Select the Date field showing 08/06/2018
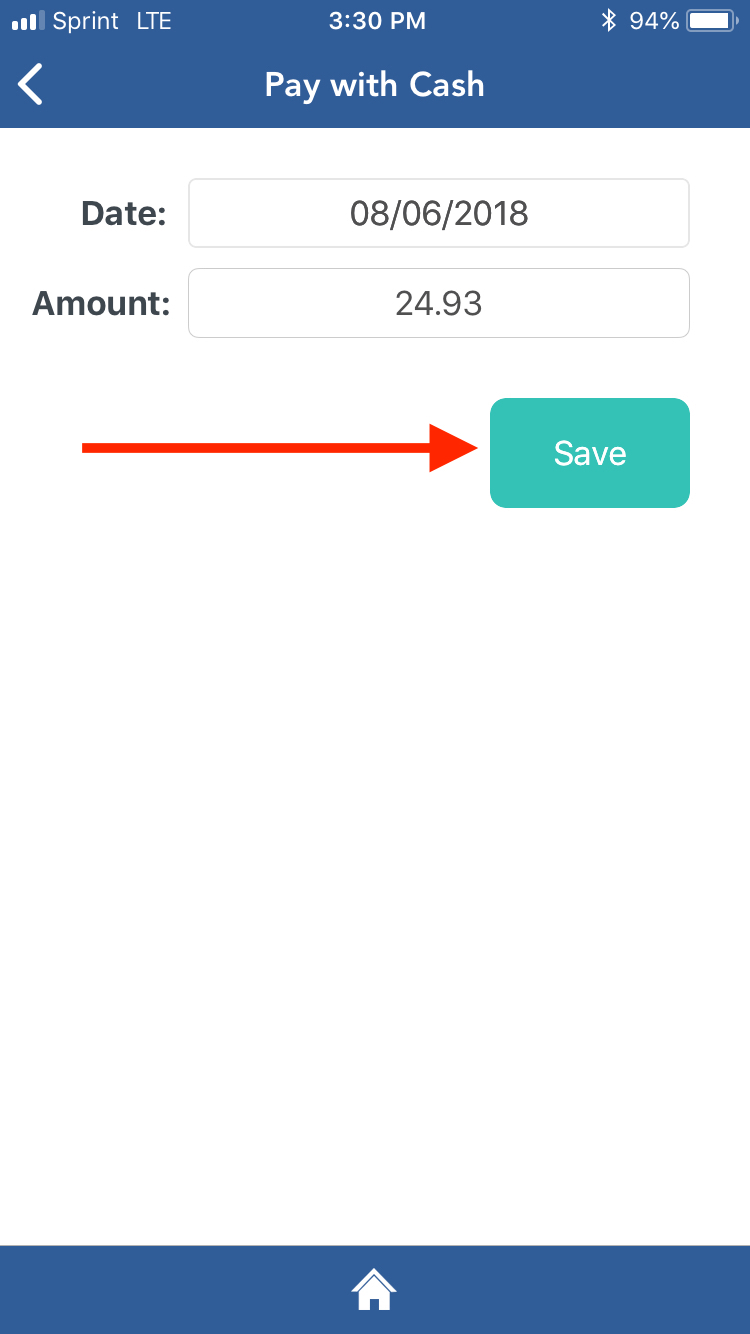Image resolution: width=750 pixels, height=1334 pixels. [439, 213]
